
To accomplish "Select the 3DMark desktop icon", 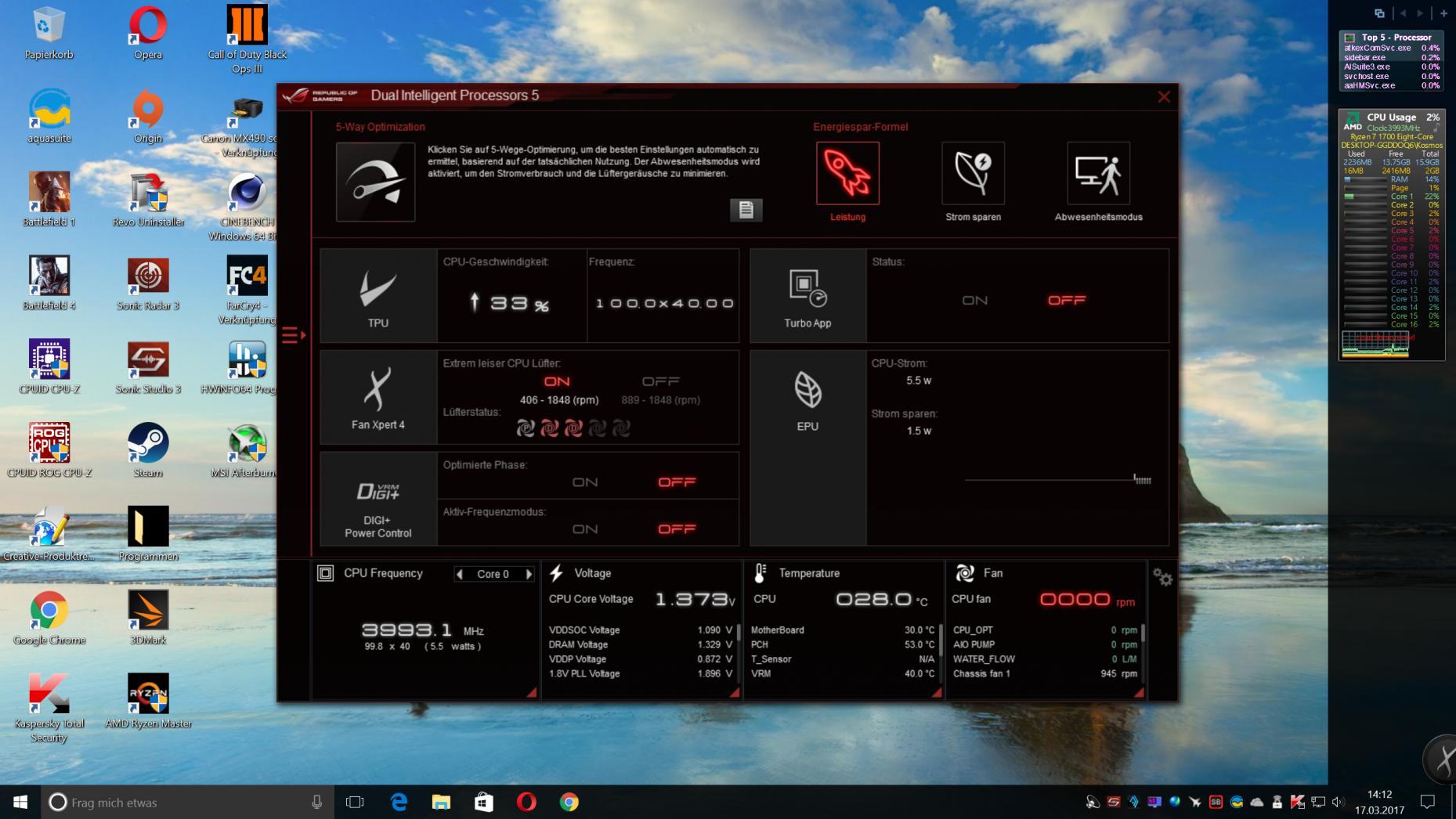I will (x=148, y=619).
